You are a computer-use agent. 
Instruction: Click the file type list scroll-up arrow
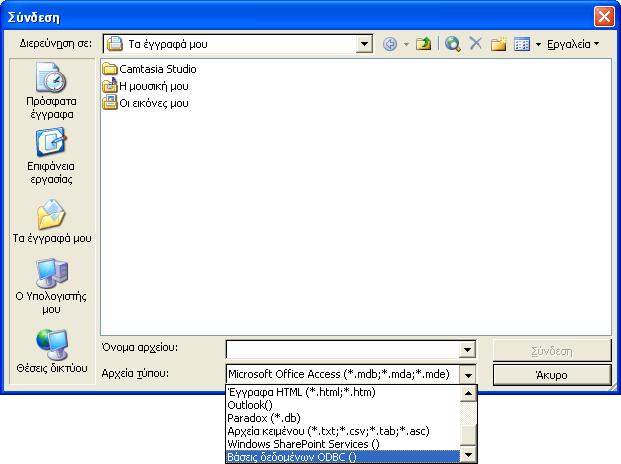point(469,394)
